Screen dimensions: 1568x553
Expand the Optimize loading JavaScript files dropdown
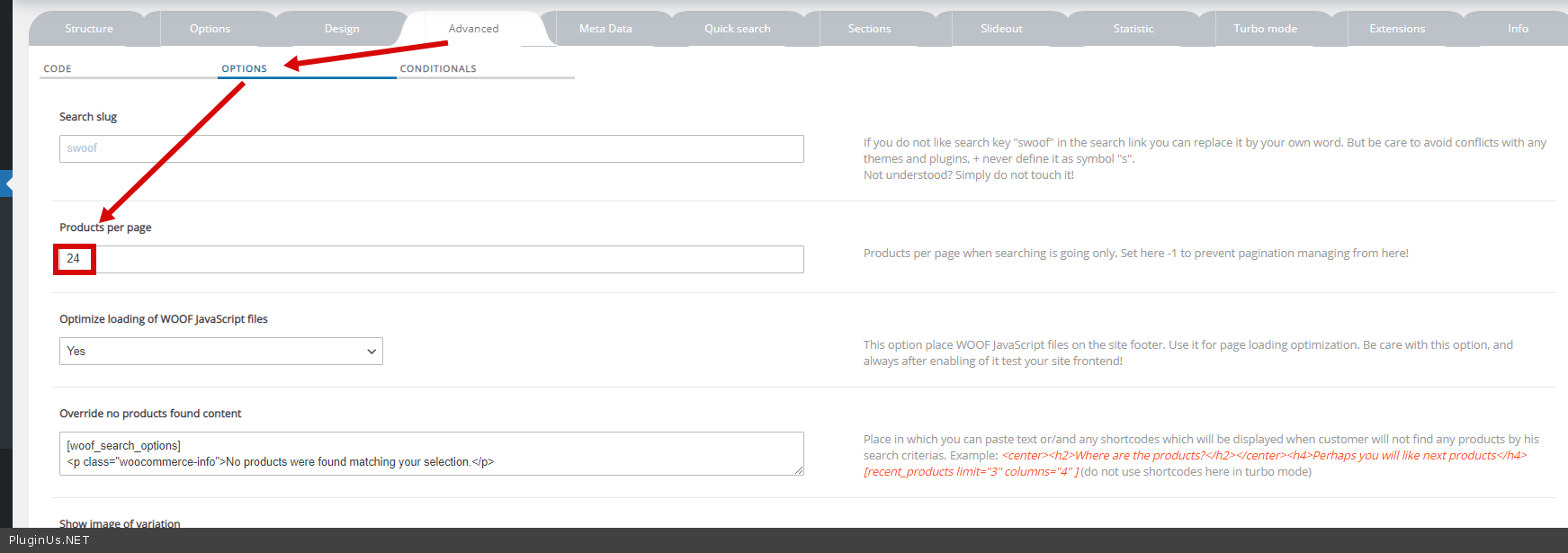click(221, 352)
